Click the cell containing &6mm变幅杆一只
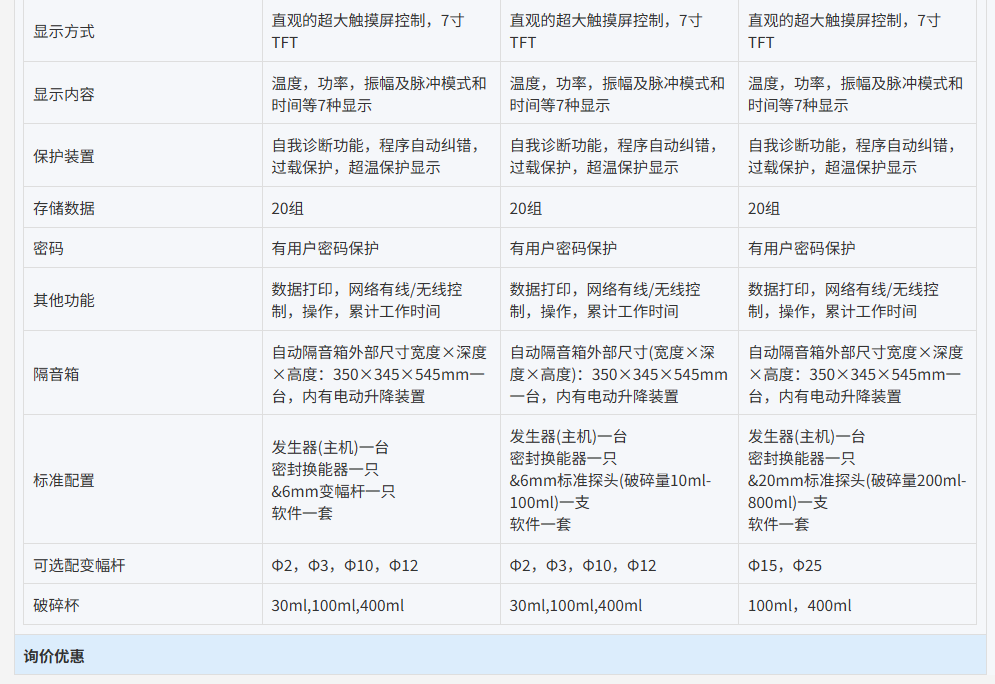 pyautogui.click(x=380, y=480)
